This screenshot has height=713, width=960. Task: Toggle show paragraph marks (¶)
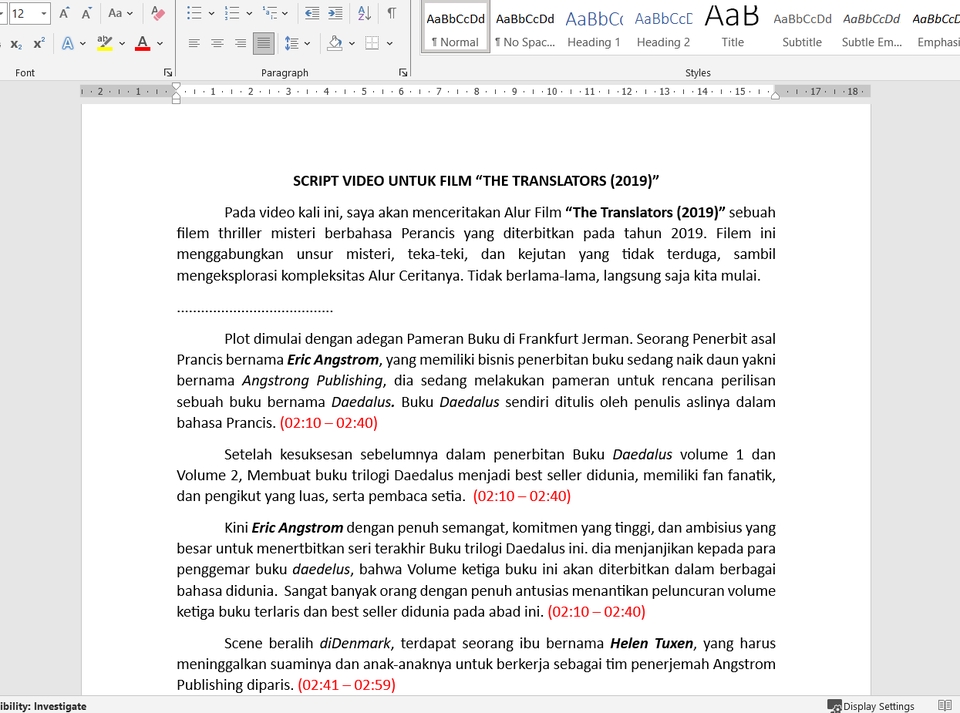click(391, 13)
